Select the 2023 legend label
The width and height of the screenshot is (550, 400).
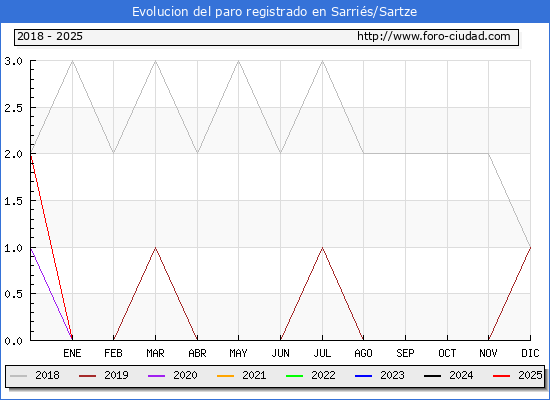click(x=393, y=375)
